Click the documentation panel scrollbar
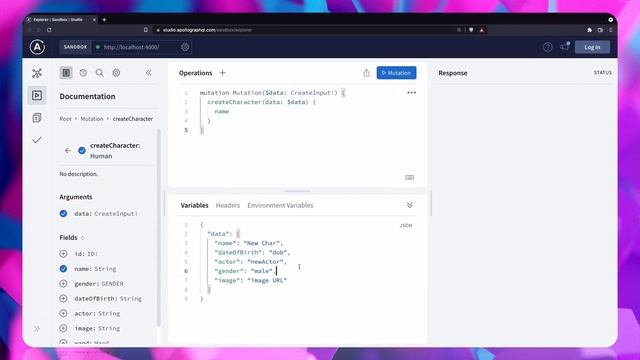640x360 pixels. [158, 228]
